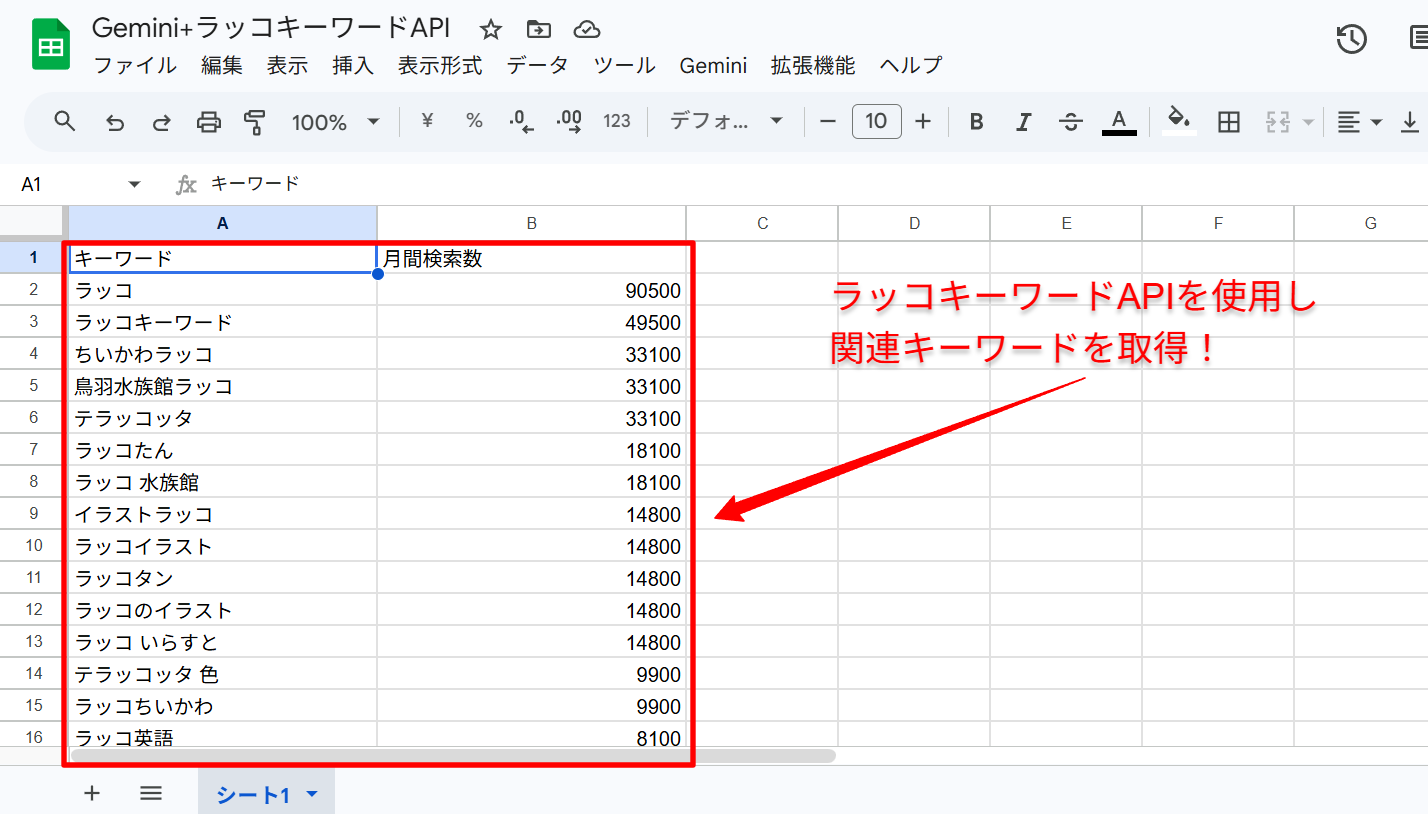Select cell containing 鳥羽水族館ラッコ
Image resolution: width=1428 pixels, height=814 pixels.
[223, 386]
